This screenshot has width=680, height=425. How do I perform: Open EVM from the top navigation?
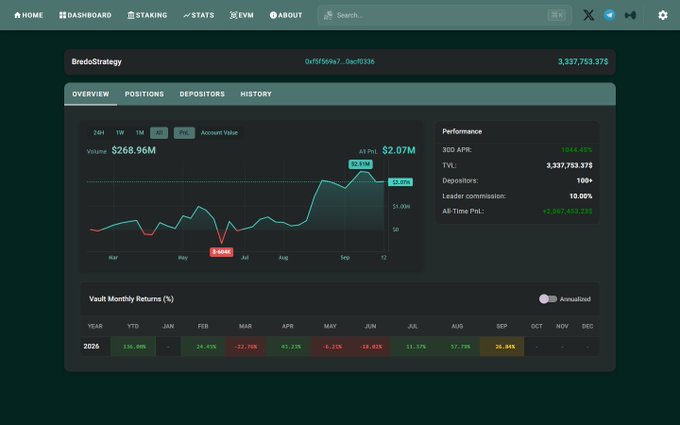(242, 15)
